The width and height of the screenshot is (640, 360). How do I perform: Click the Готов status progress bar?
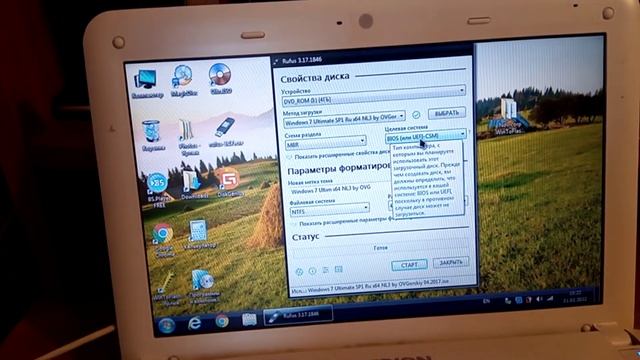(380, 247)
